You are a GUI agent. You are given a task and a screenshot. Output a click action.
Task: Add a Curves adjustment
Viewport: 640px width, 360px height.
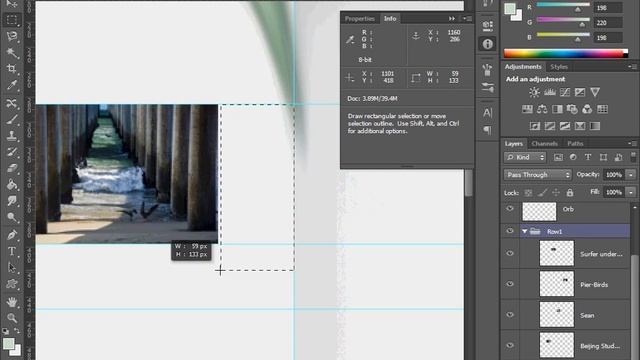[565, 93]
